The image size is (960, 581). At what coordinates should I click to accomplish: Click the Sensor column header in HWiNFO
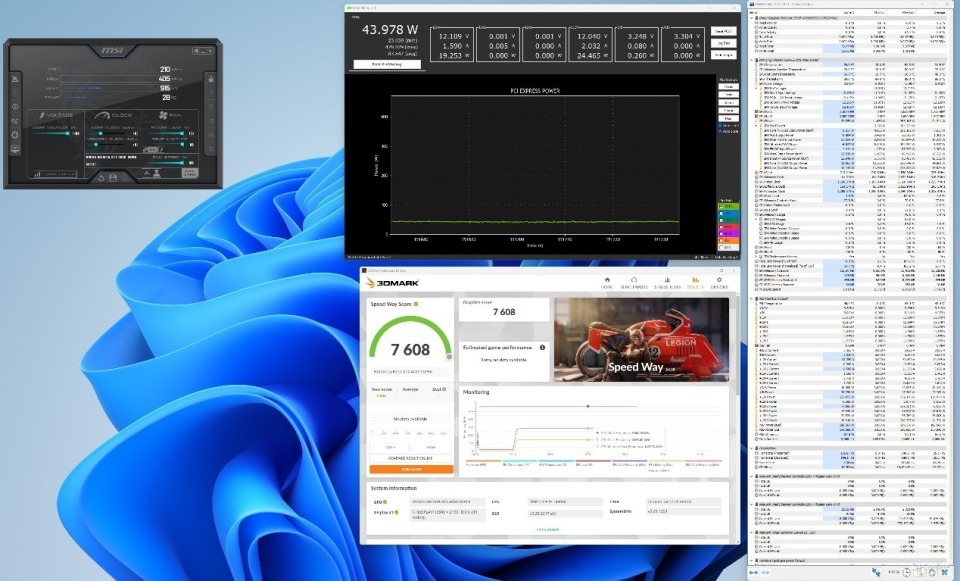[x=785, y=12]
